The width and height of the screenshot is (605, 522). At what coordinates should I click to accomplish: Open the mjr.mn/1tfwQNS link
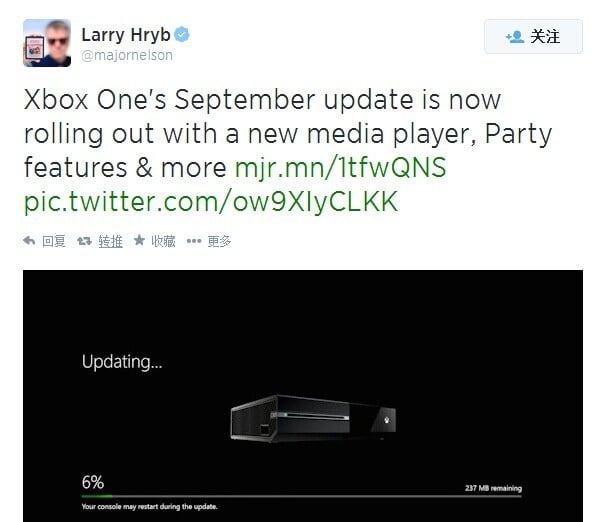pyautogui.click(x=341, y=167)
